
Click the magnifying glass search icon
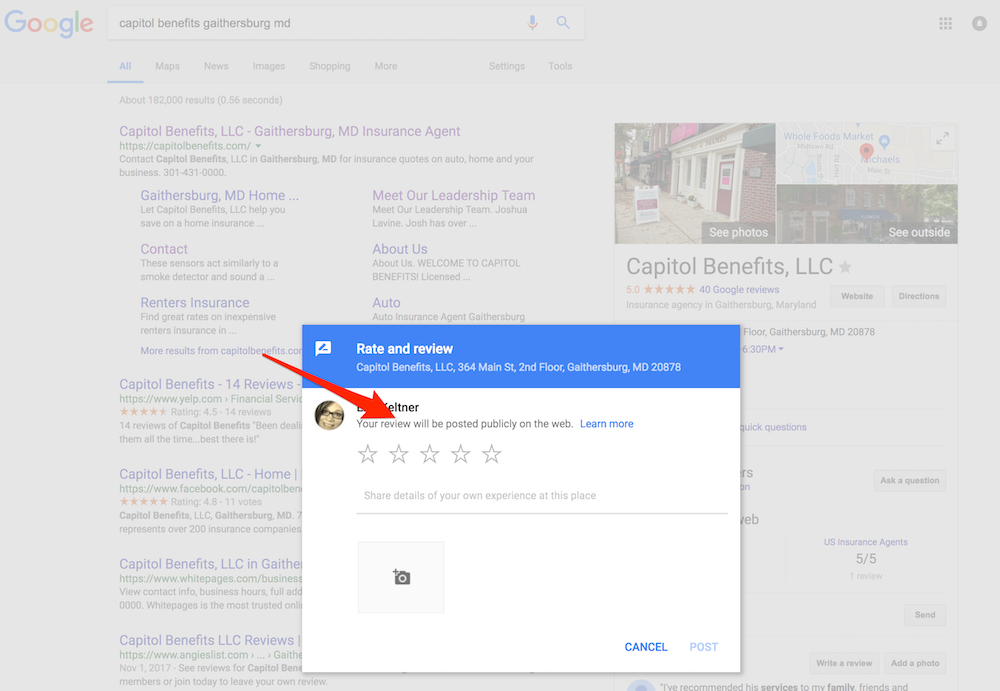click(x=562, y=23)
